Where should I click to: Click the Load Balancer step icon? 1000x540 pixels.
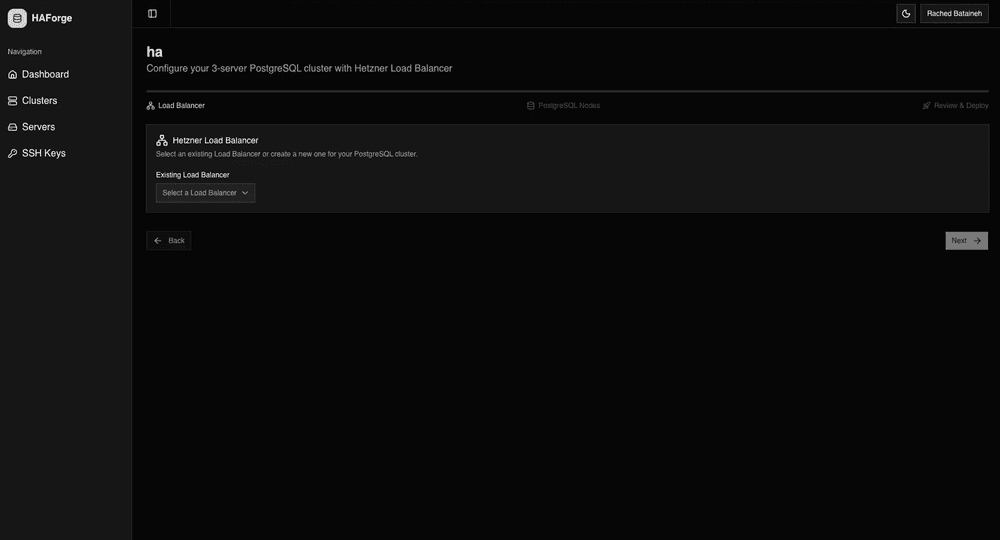tap(151, 106)
